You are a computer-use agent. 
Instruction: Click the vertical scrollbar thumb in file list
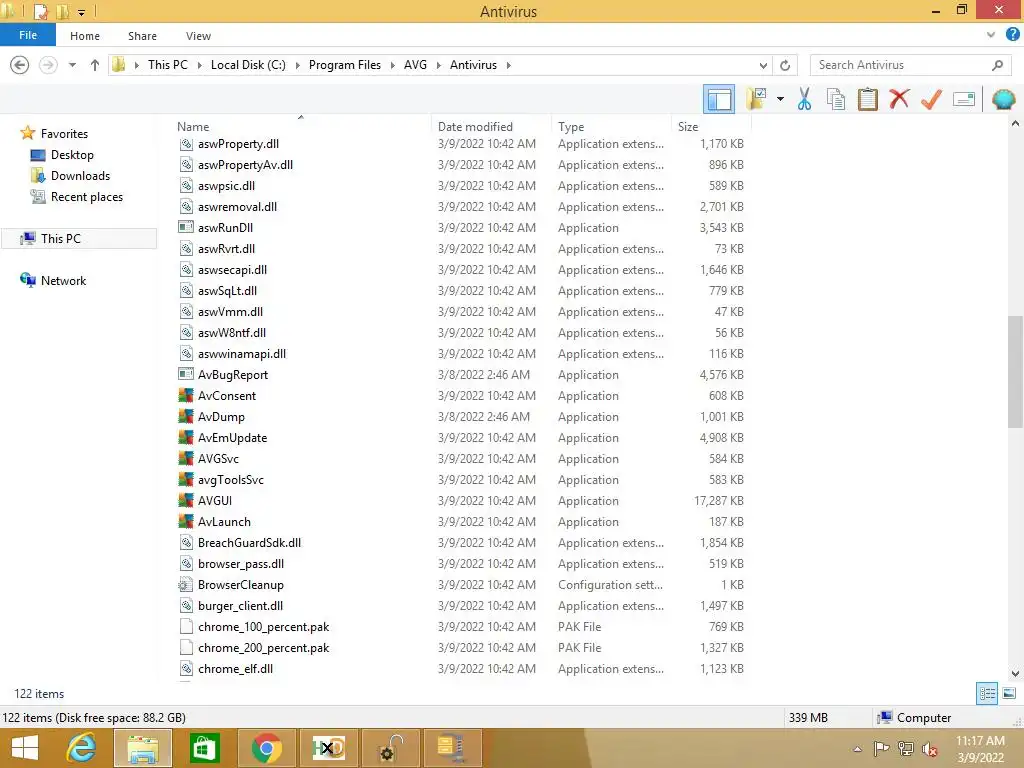point(1015,371)
